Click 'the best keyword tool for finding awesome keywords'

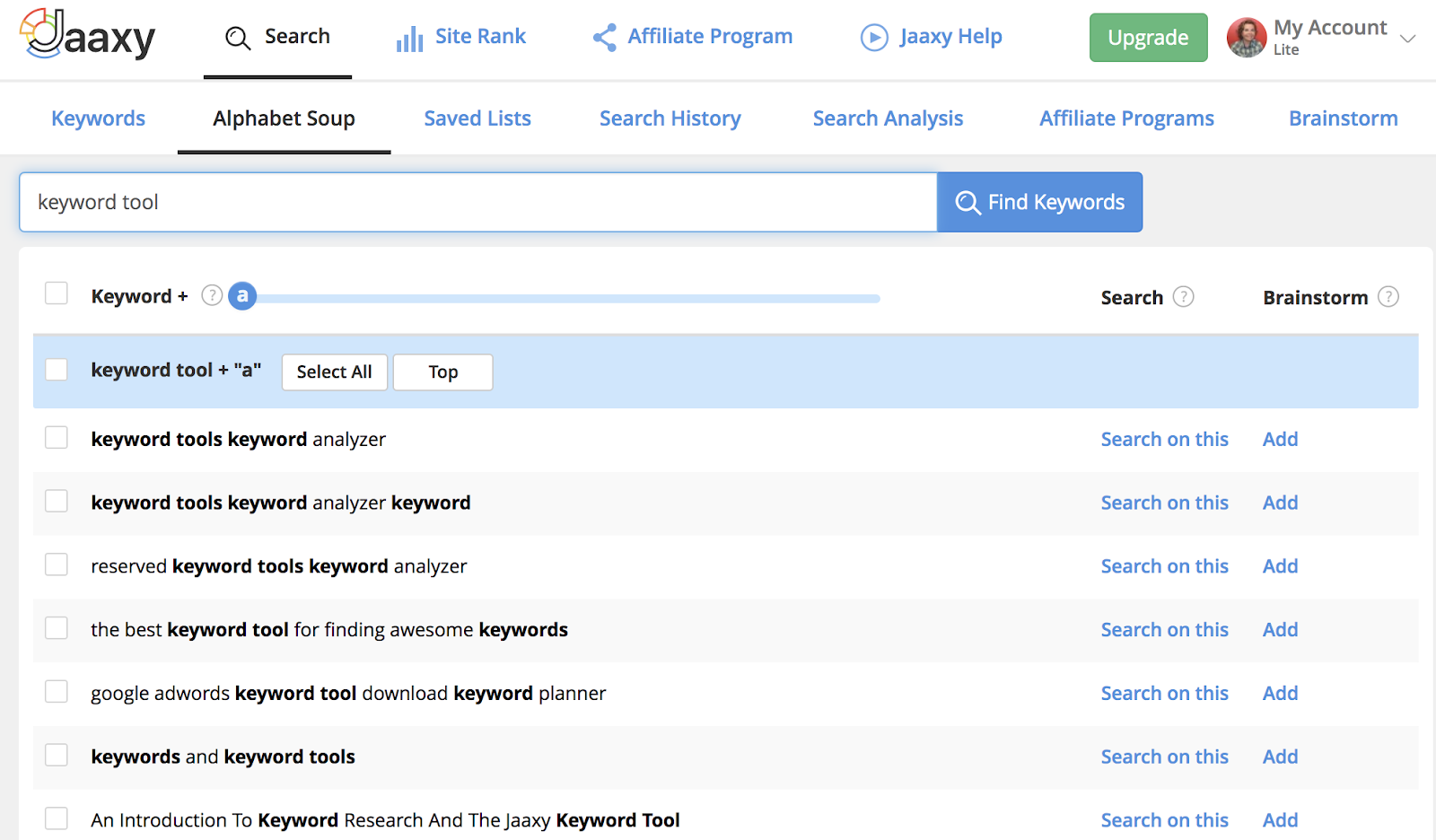tap(329, 630)
